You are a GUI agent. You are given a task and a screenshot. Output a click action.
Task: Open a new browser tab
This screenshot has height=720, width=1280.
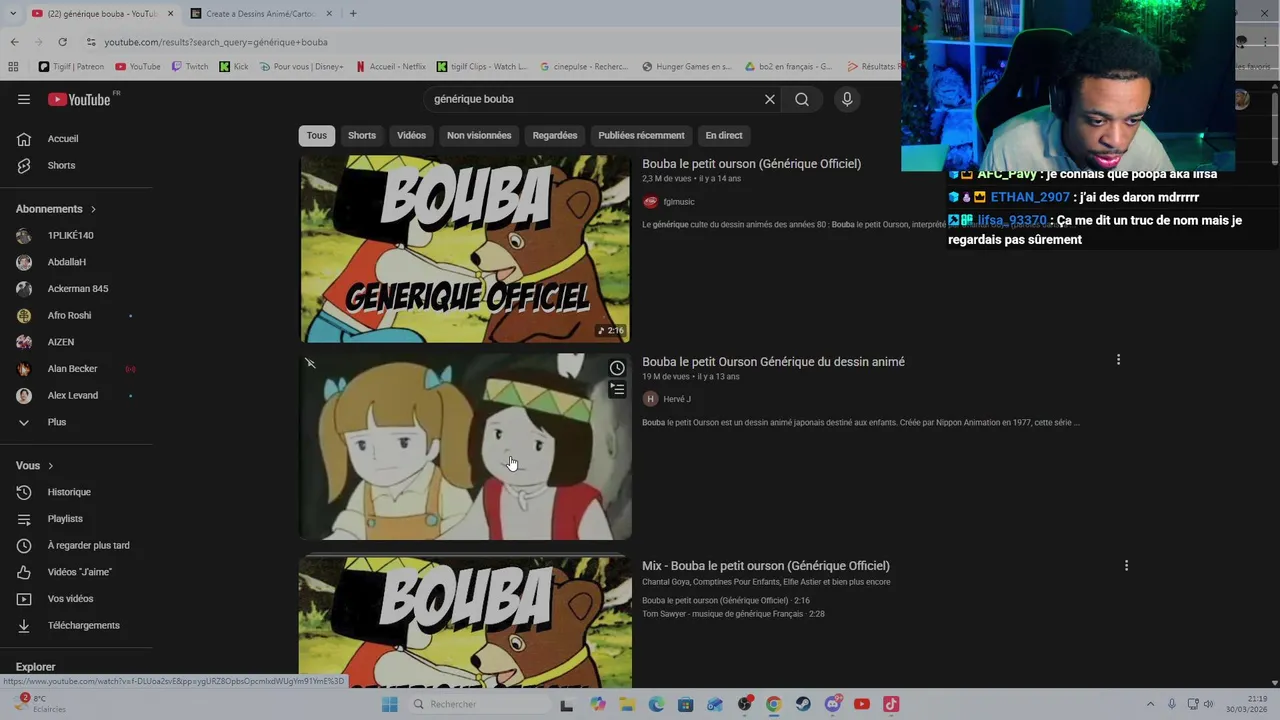353,13
